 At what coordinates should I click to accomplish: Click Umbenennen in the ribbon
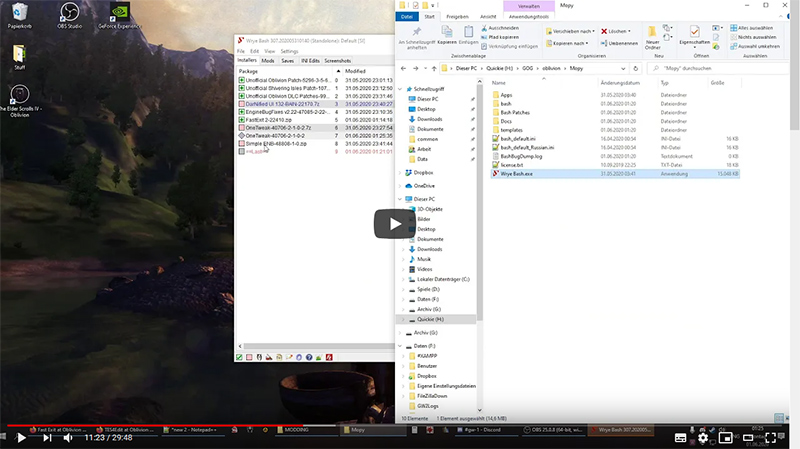tap(619, 43)
